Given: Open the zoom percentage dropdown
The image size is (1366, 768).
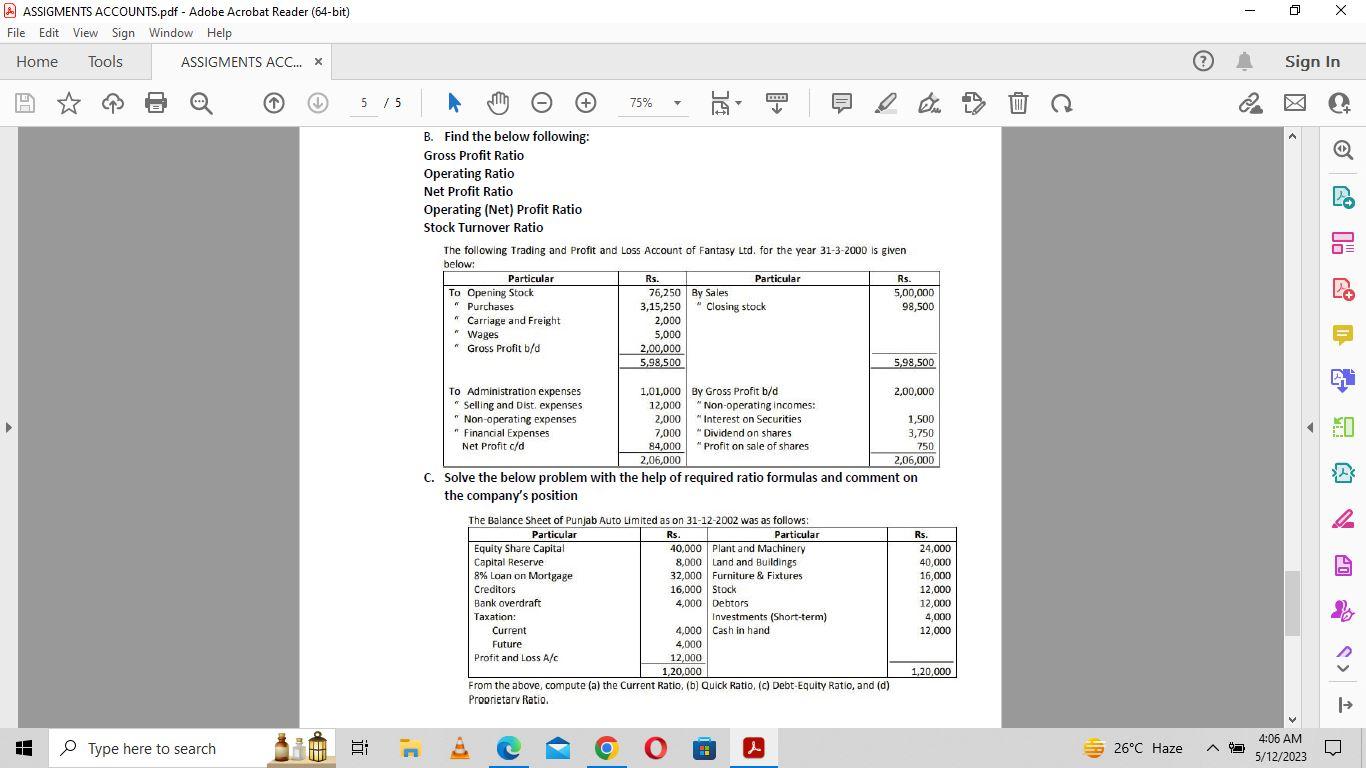Looking at the screenshot, I should coord(676,103).
